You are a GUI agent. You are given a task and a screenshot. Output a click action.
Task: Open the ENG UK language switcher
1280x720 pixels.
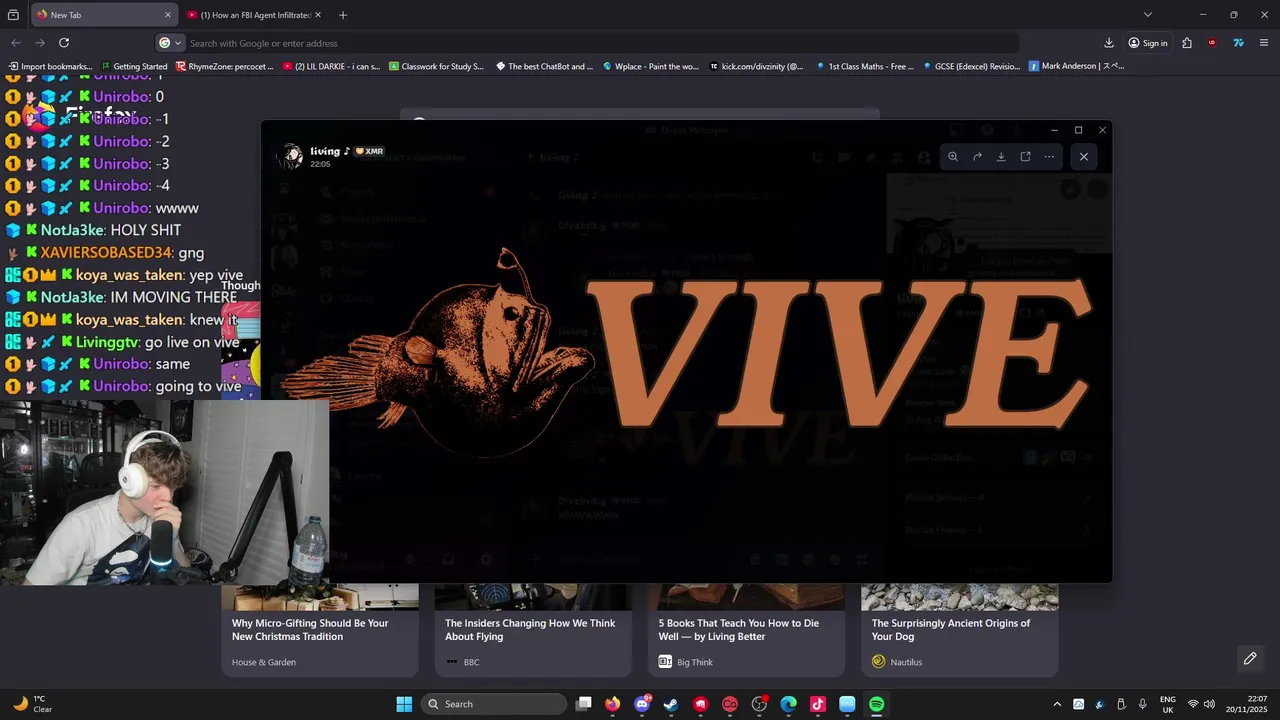click(x=1168, y=704)
